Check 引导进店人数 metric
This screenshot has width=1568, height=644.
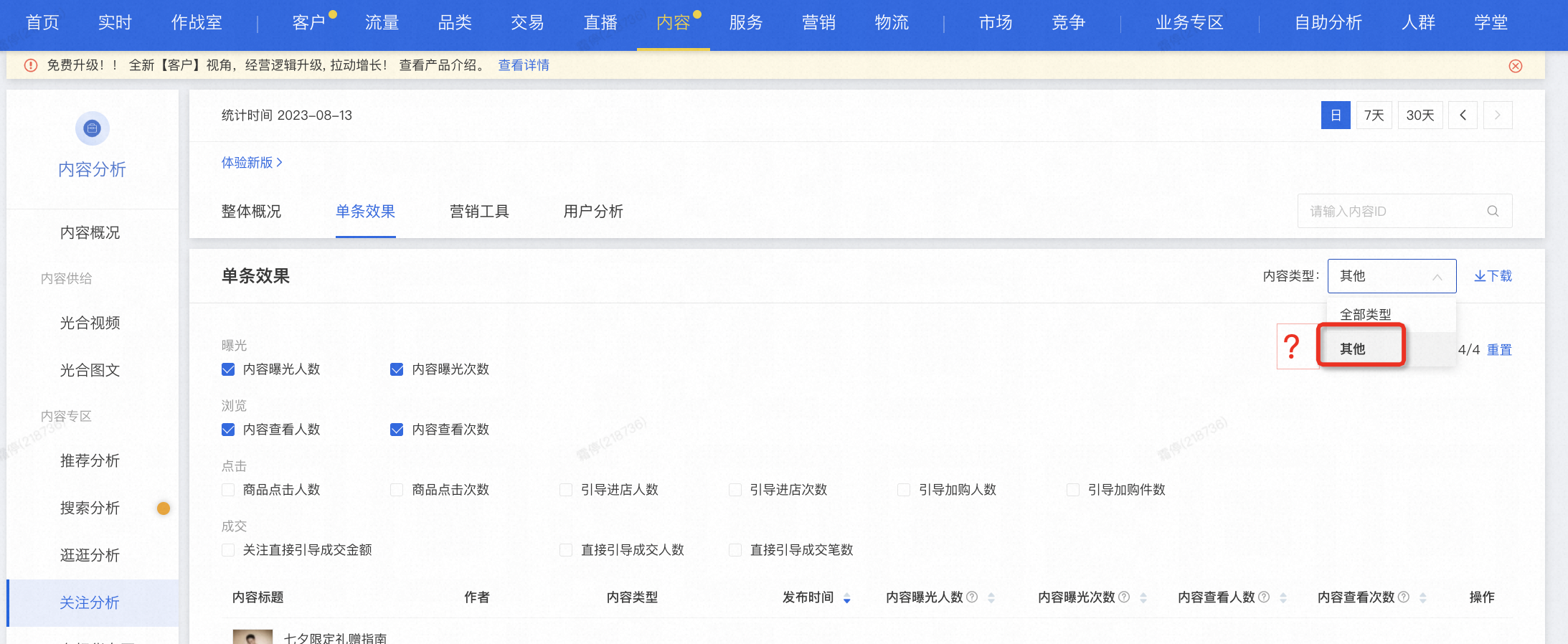click(x=566, y=490)
